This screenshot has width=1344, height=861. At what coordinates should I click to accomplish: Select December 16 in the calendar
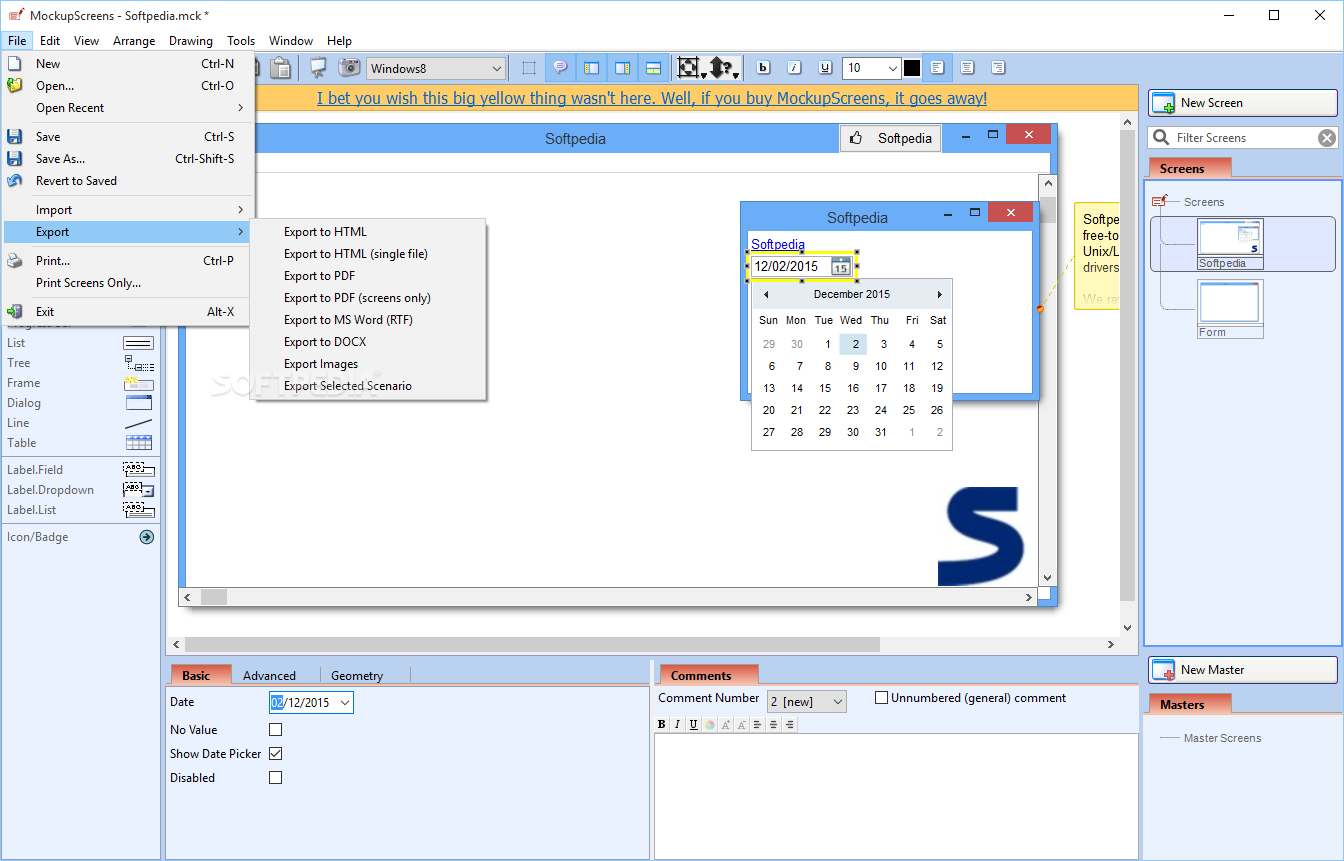[853, 388]
